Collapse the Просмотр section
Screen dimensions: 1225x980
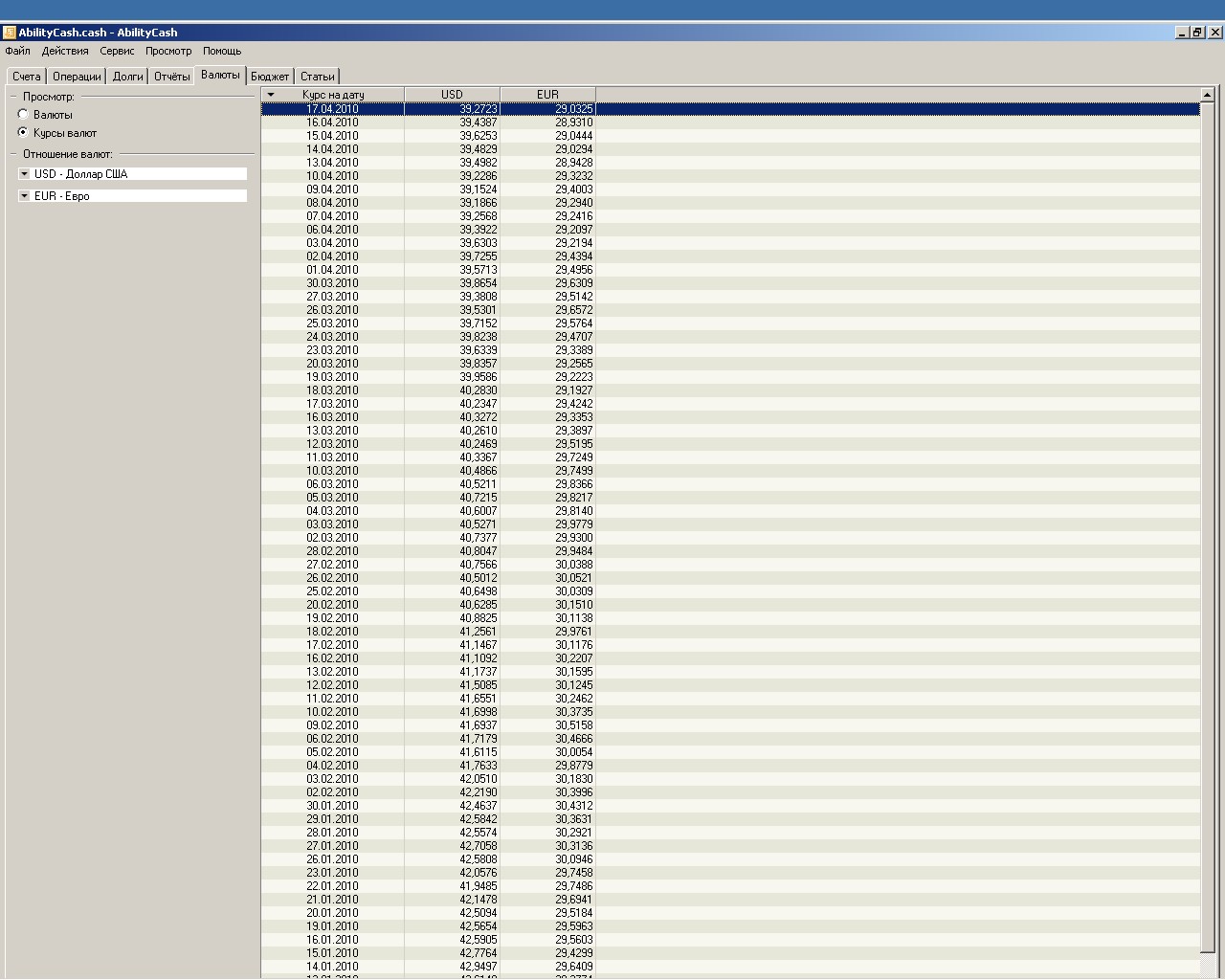(13, 97)
